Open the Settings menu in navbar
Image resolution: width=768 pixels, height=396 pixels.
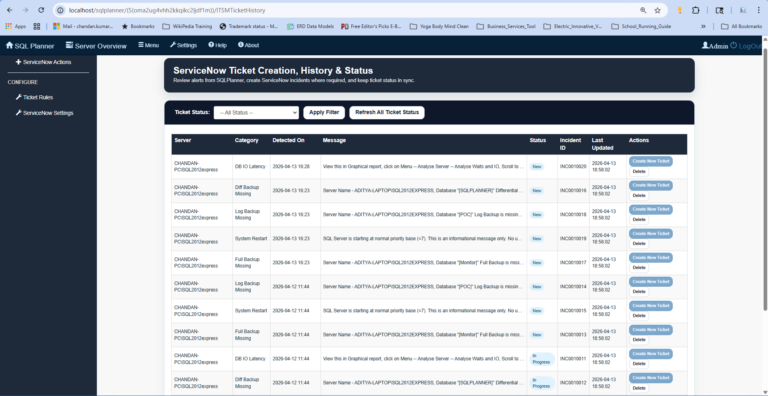(x=183, y=45)
